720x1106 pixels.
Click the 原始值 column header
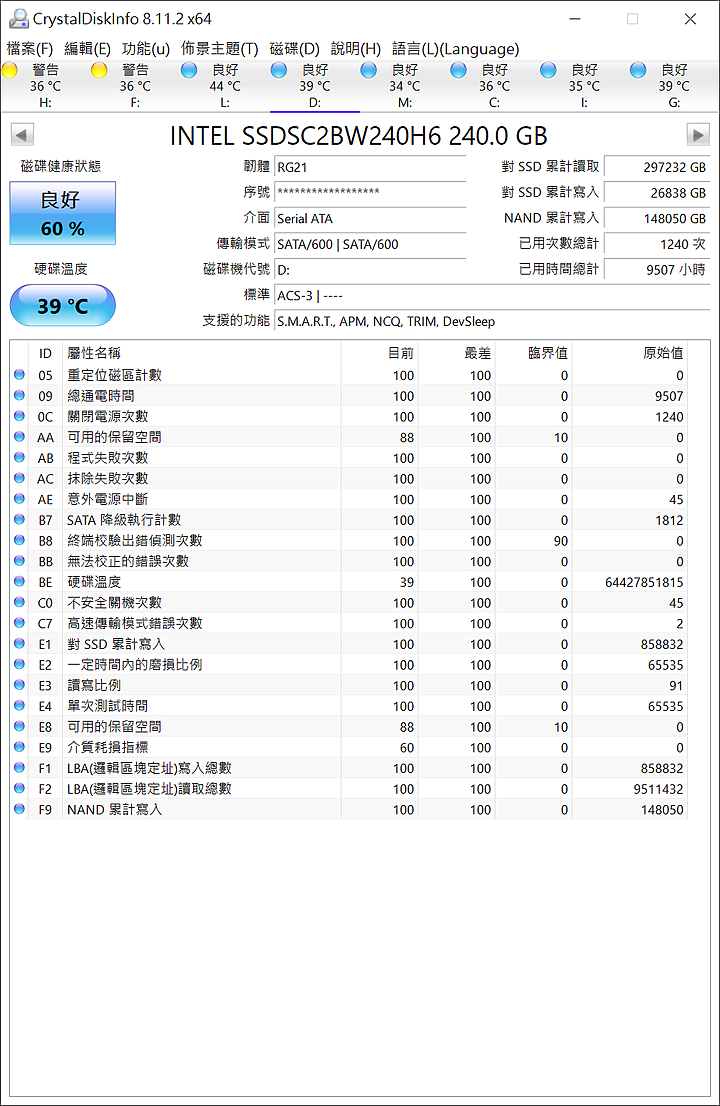[x=629, y=353]
